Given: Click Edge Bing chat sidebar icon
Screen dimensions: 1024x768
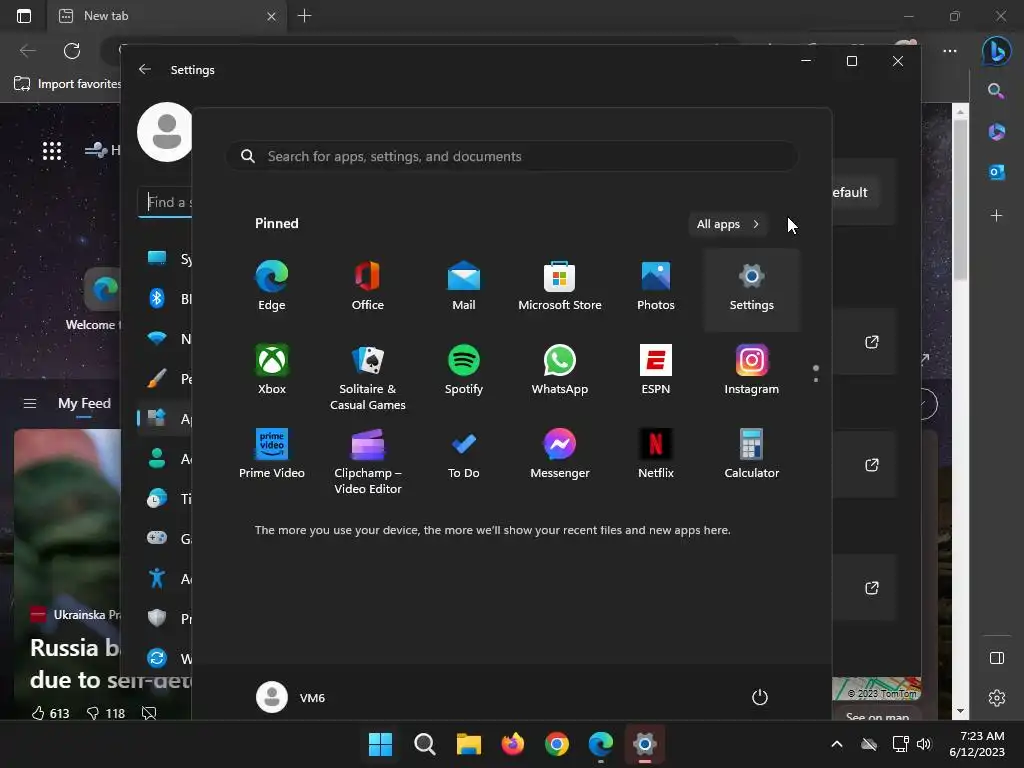Looking at the screenshot, I should pyautogui.click(x=997, y=51).
